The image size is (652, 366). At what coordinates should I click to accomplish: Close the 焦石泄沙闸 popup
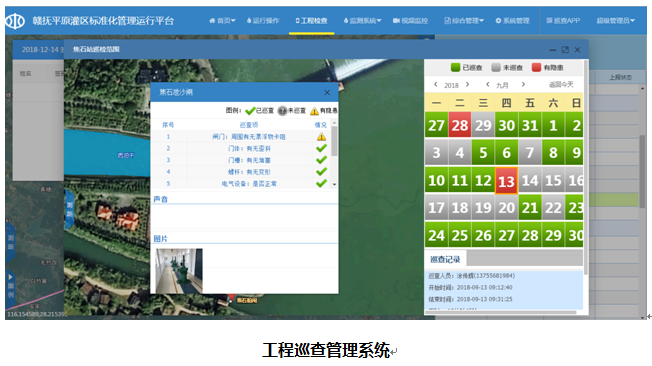tap(327, 92)
